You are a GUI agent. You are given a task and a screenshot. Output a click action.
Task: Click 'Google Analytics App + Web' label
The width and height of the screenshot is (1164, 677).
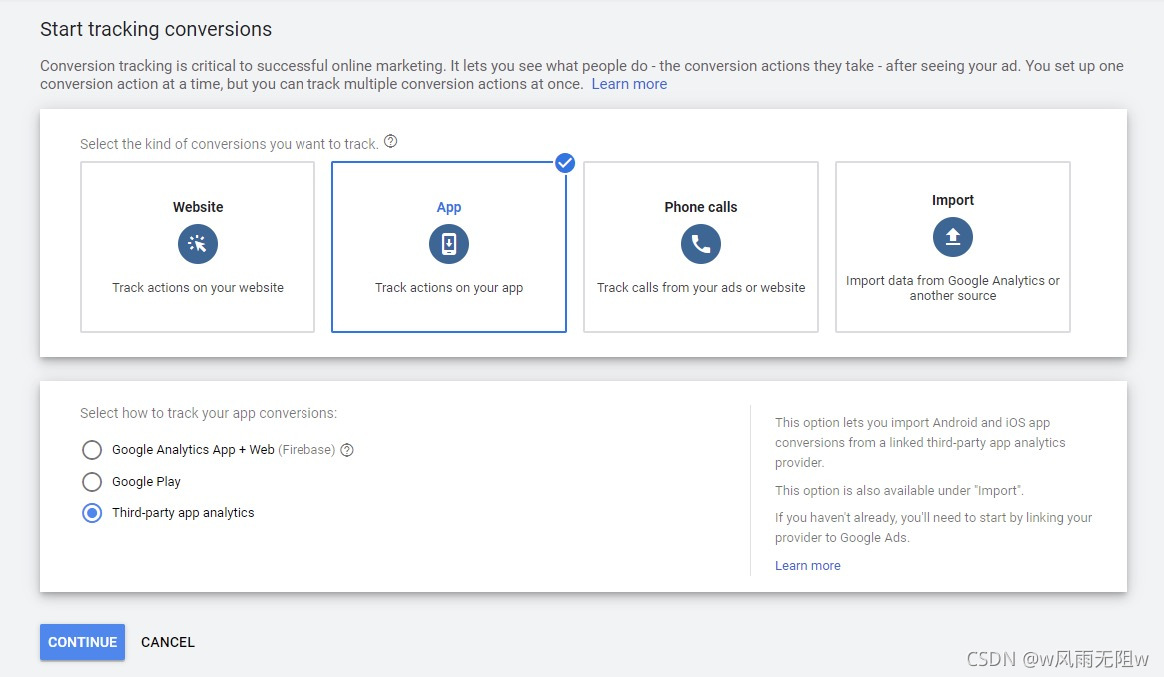tap(193, 450)
